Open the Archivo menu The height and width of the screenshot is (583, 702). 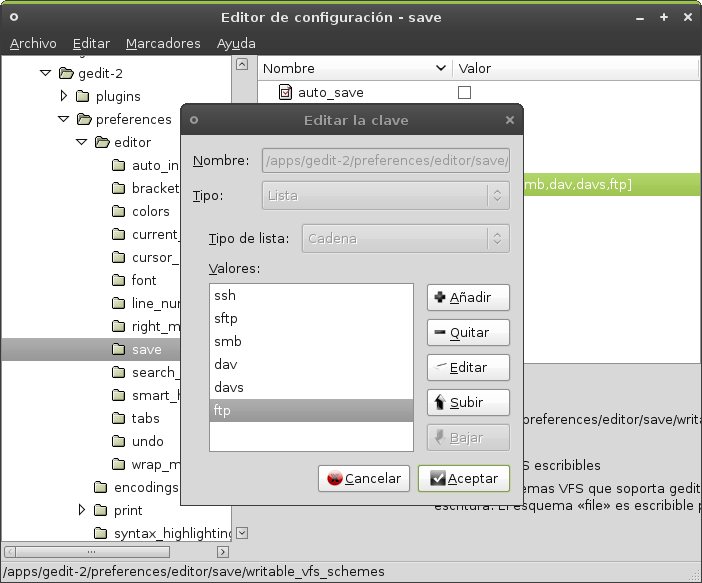click(x=33, y=43)
